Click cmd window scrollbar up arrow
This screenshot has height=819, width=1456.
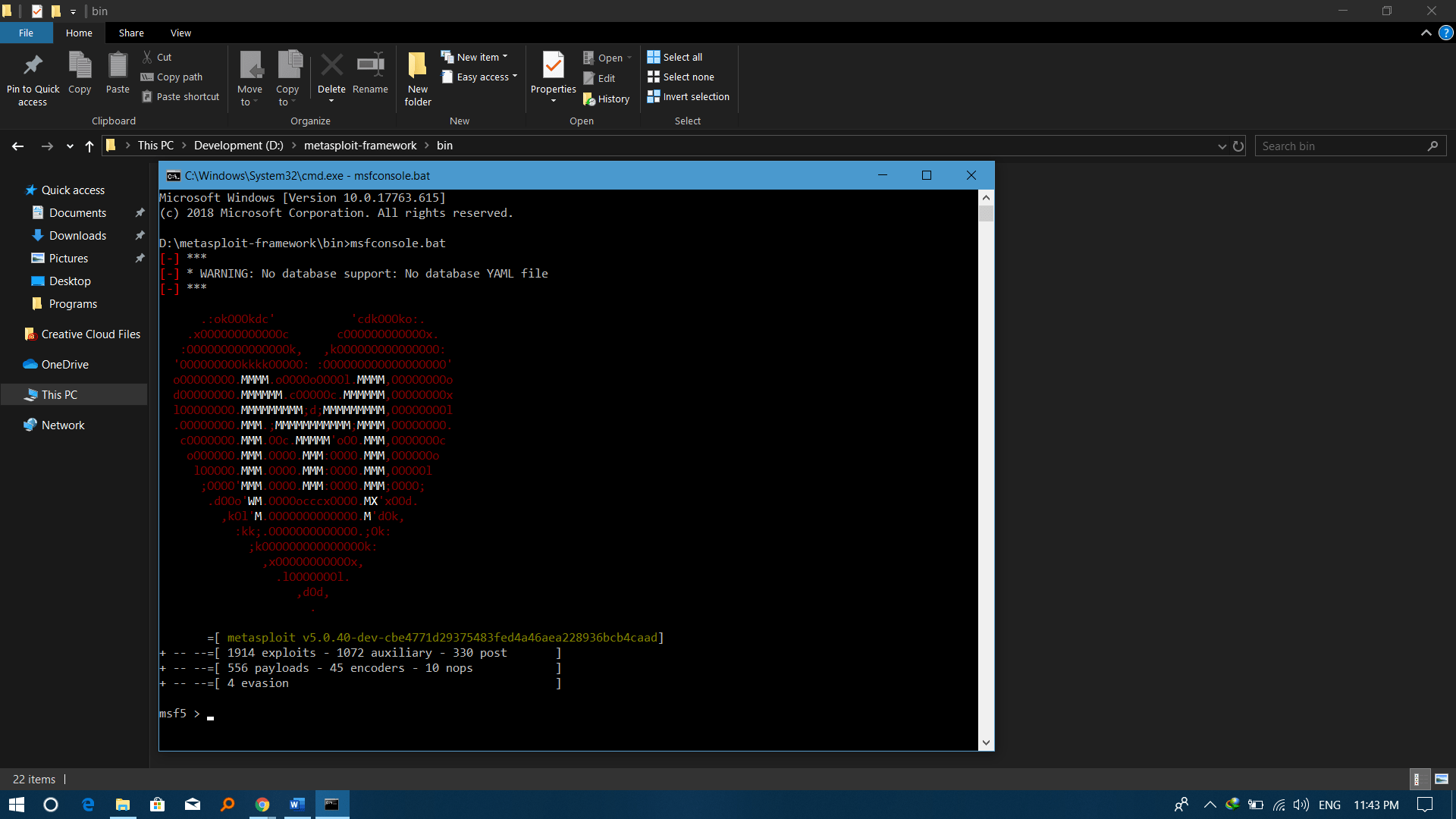pos(986,197)
